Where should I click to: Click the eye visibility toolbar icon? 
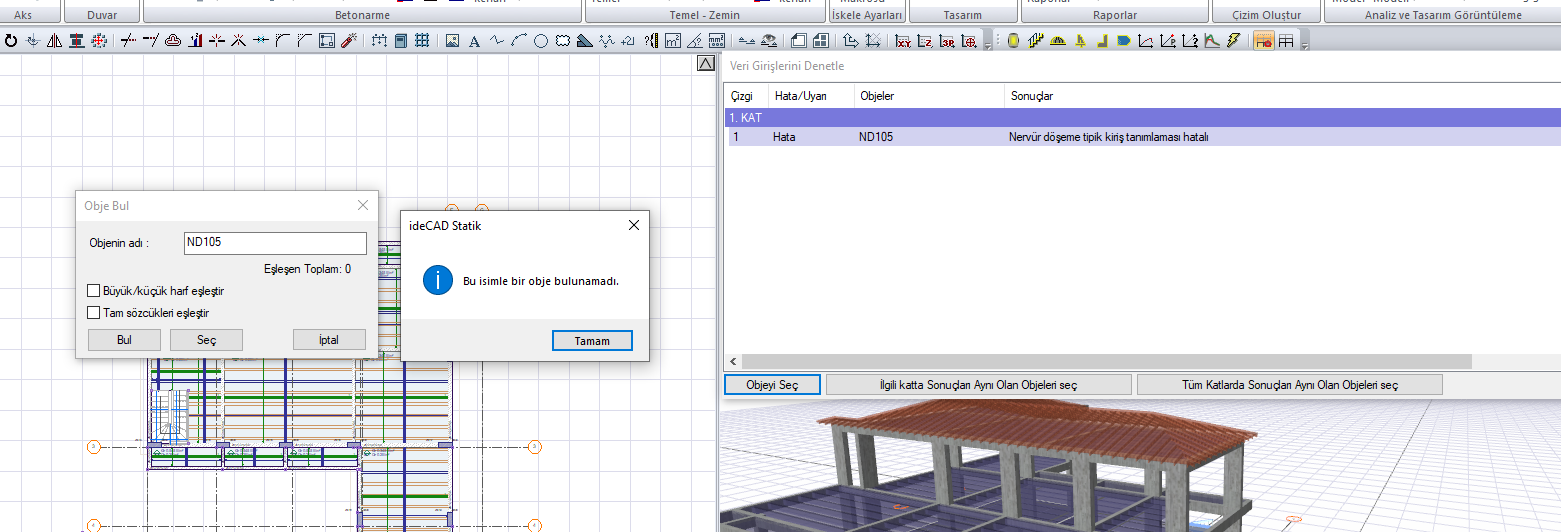(770, 41)
